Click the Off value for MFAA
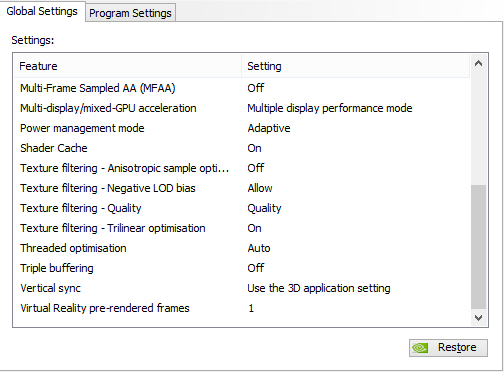 click(x=256, y=88)
